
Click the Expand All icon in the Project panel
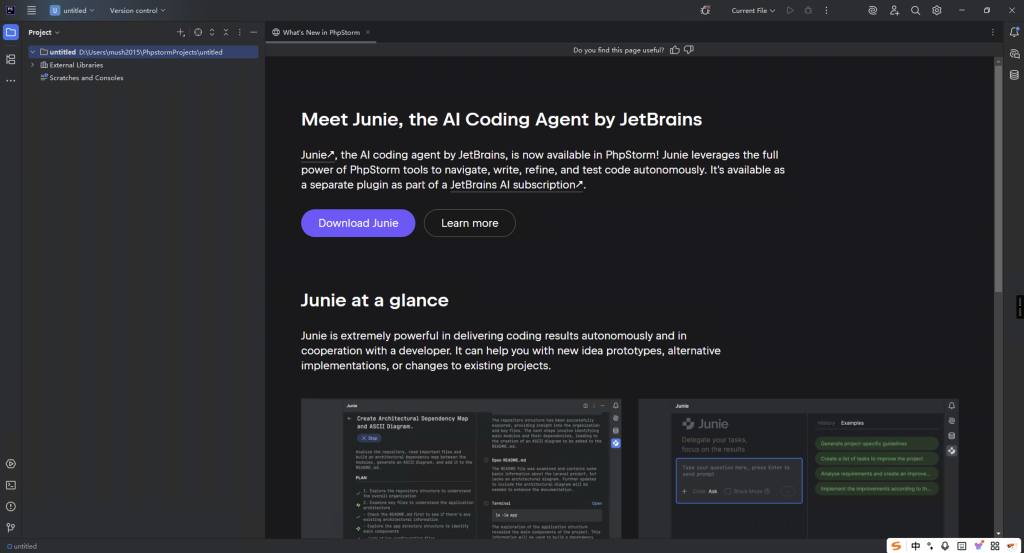coord(212,32)
